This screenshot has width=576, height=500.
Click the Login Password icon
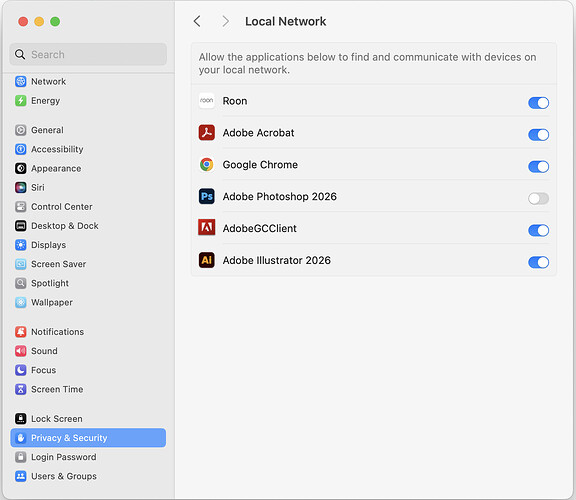21,457
